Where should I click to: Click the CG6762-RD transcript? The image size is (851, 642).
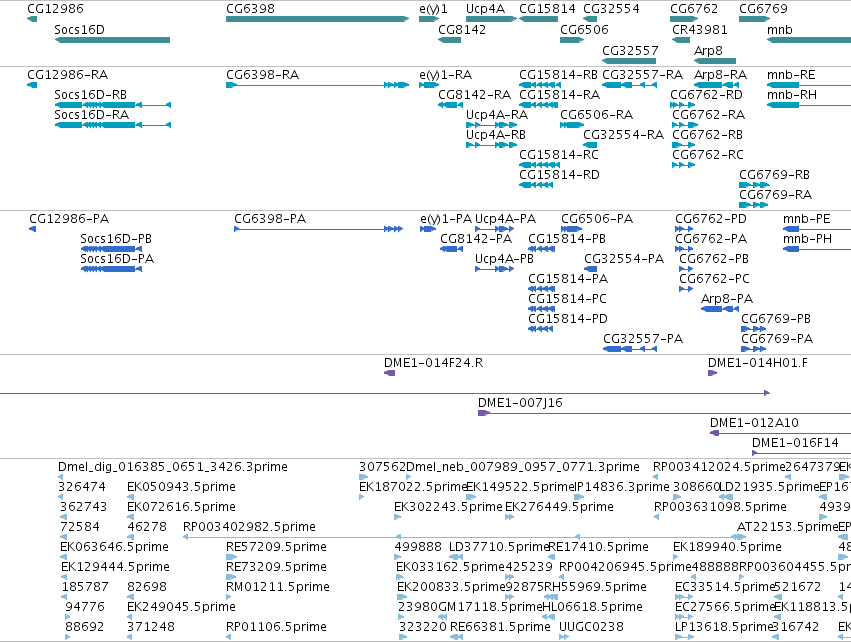click(684, 105)
